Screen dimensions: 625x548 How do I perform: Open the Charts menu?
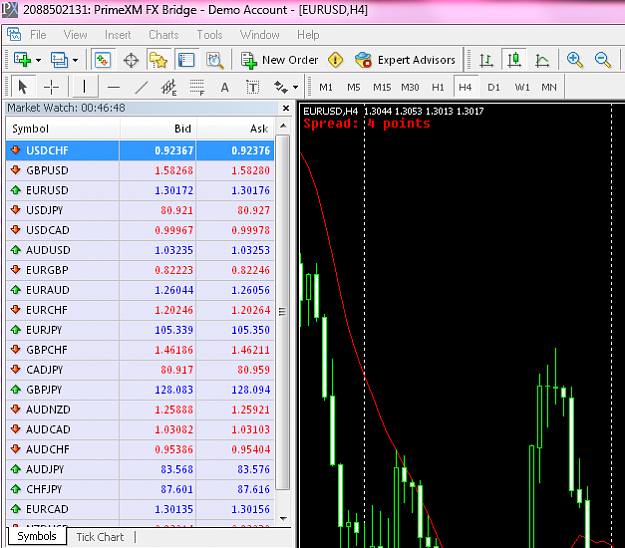(x=163, y=35)
